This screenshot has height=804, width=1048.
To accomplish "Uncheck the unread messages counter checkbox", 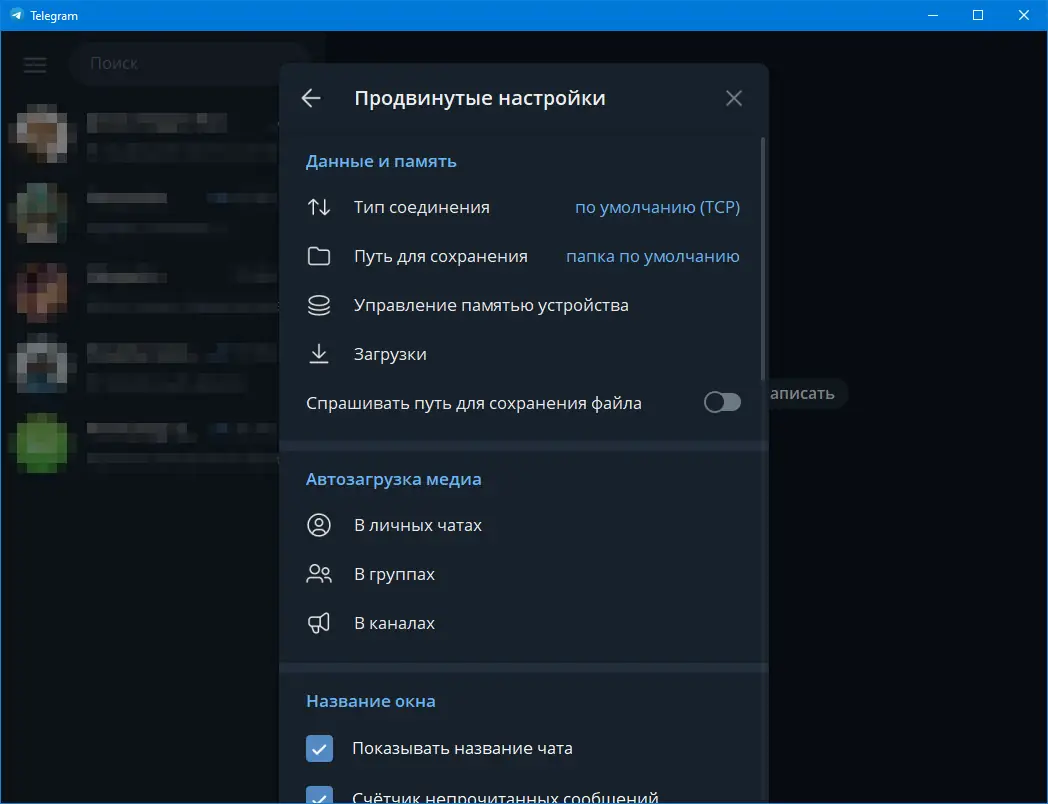I will 319,796.
